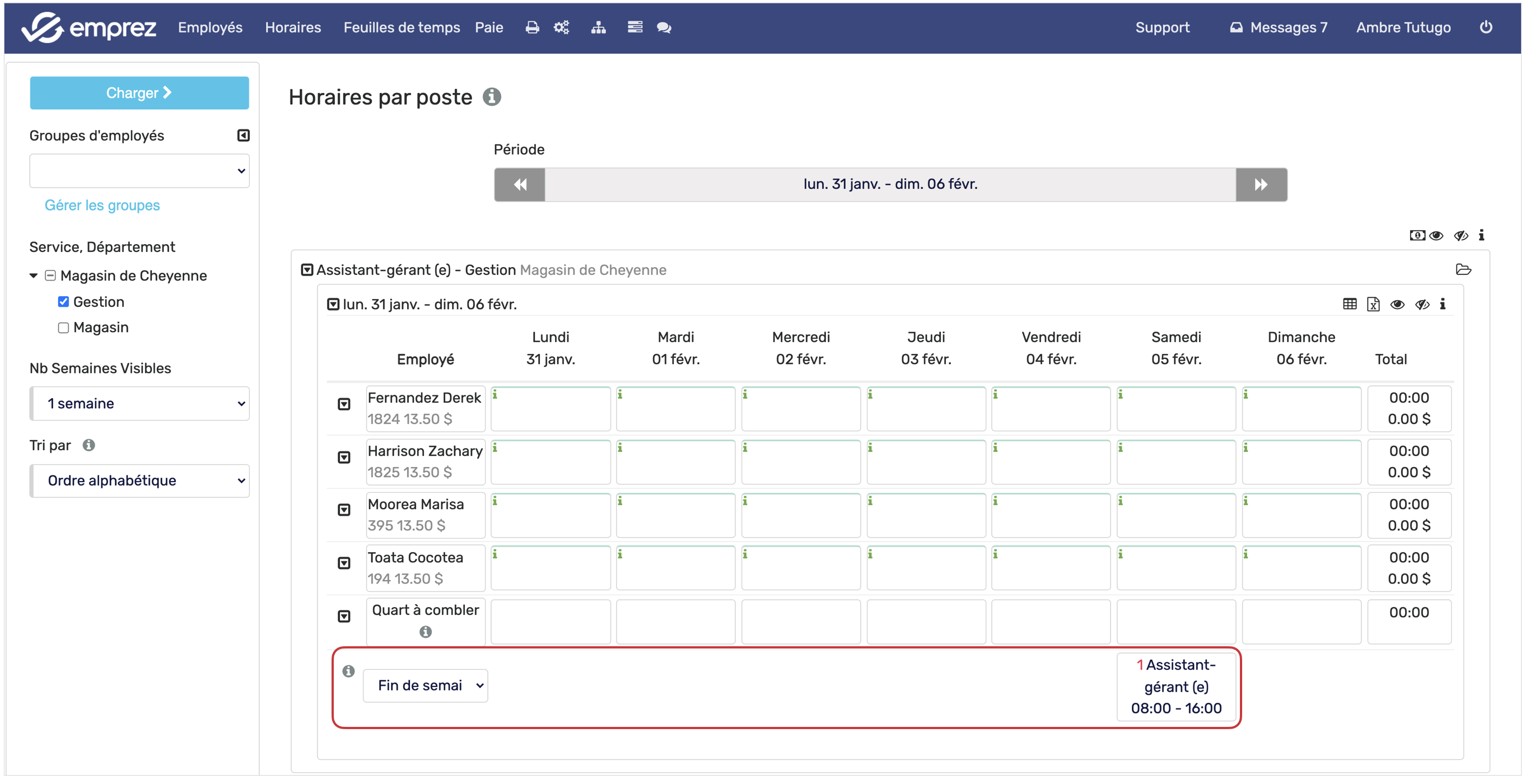Open the Nb Semaines Visibles dropdown
Screen dimensions: 1530x784
(139, 403)
